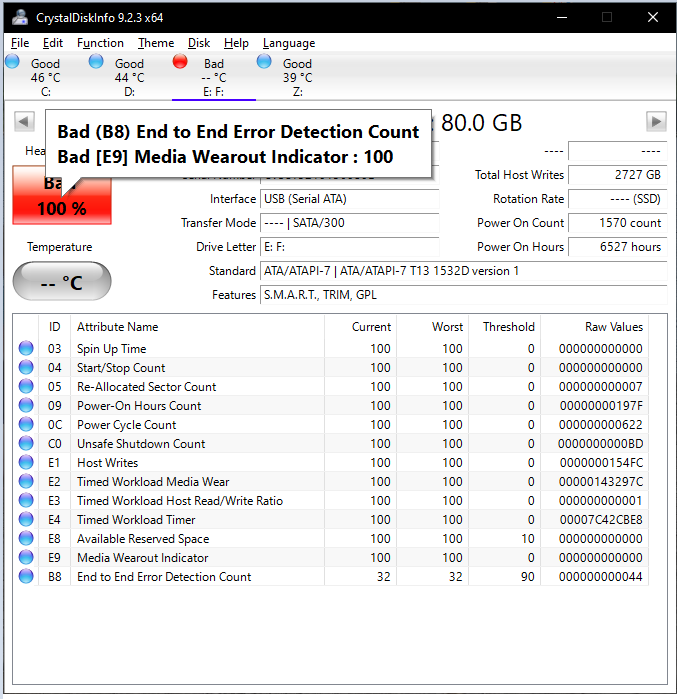The width and height of the screenshot is (677, 699).
Task: Click the blue status orb for drive C:
Action: click(12, 62)
